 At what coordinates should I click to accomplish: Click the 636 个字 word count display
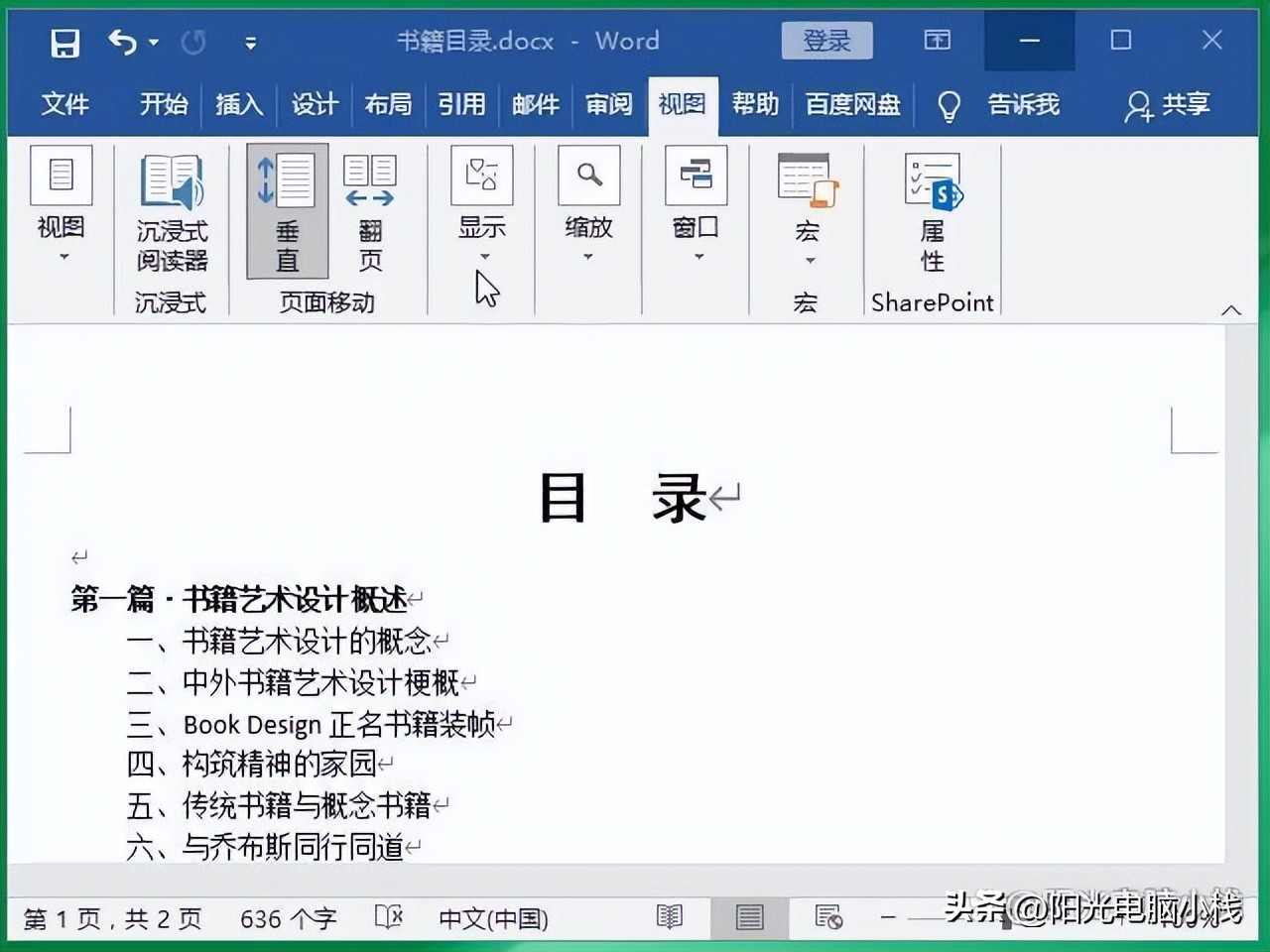(287, 917)
